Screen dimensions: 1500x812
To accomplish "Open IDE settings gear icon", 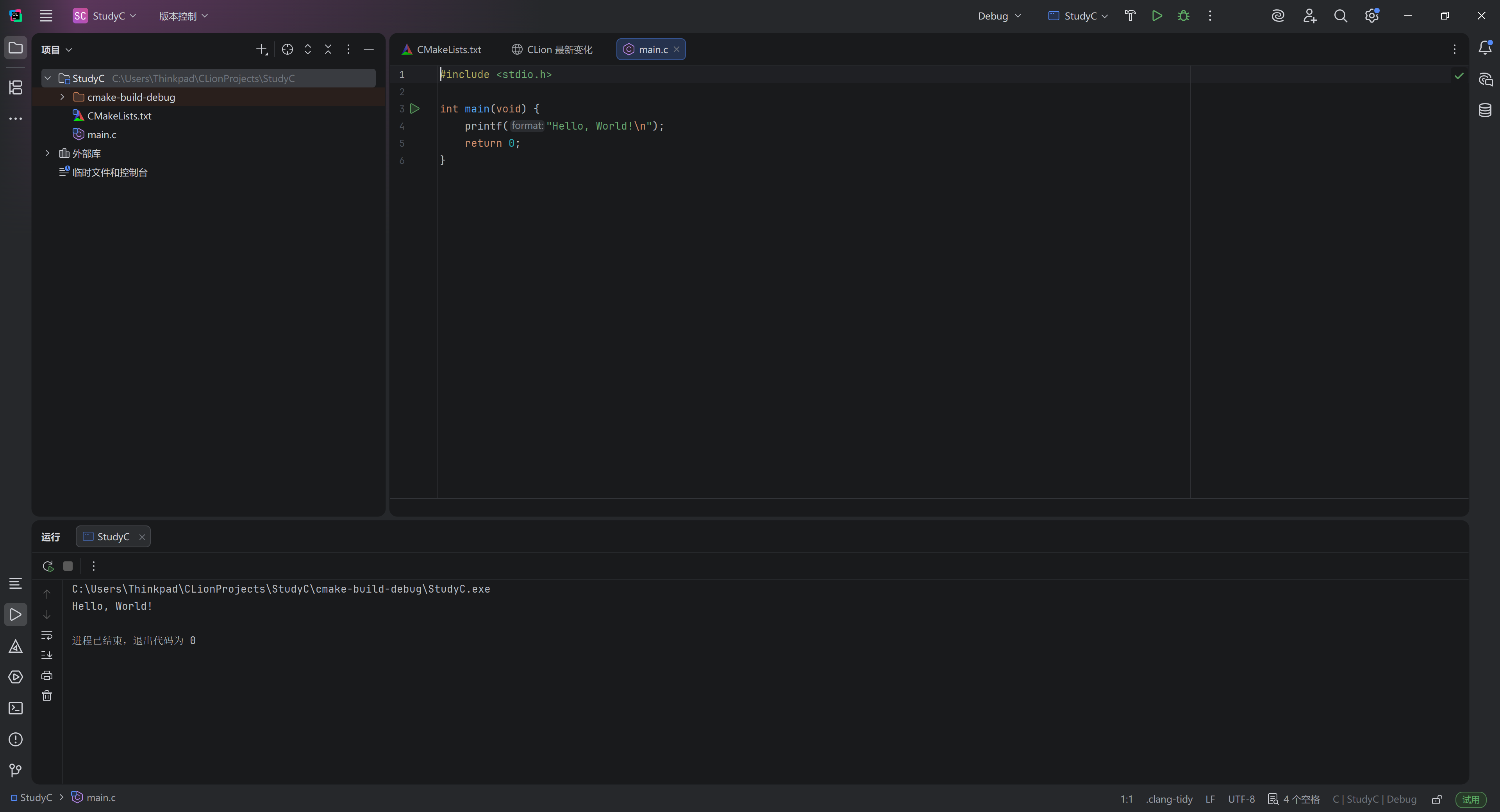I will pos(1371,16).
